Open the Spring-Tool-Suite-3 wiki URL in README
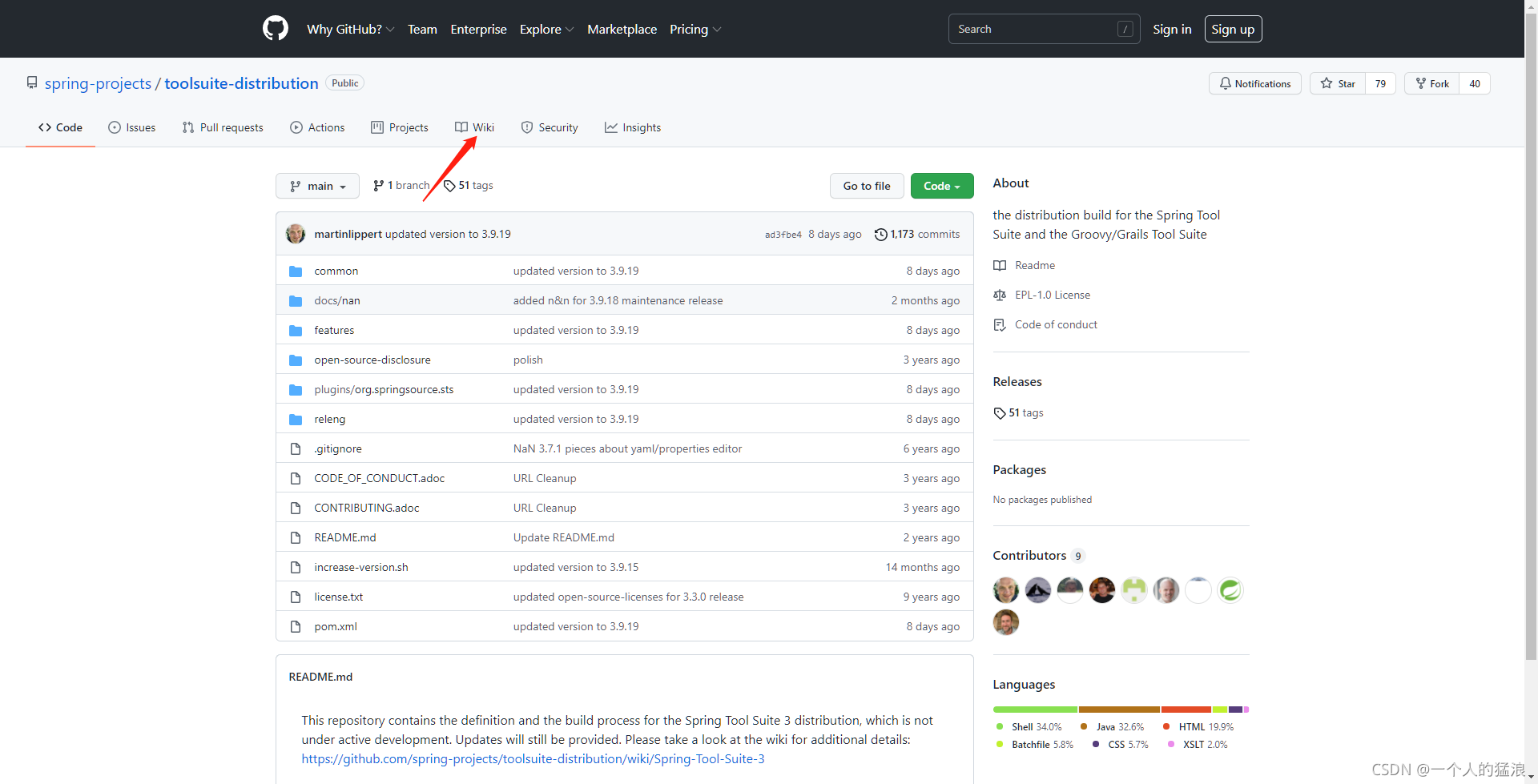The height and width of the screenshot is (784, 1538). point(533,759)
